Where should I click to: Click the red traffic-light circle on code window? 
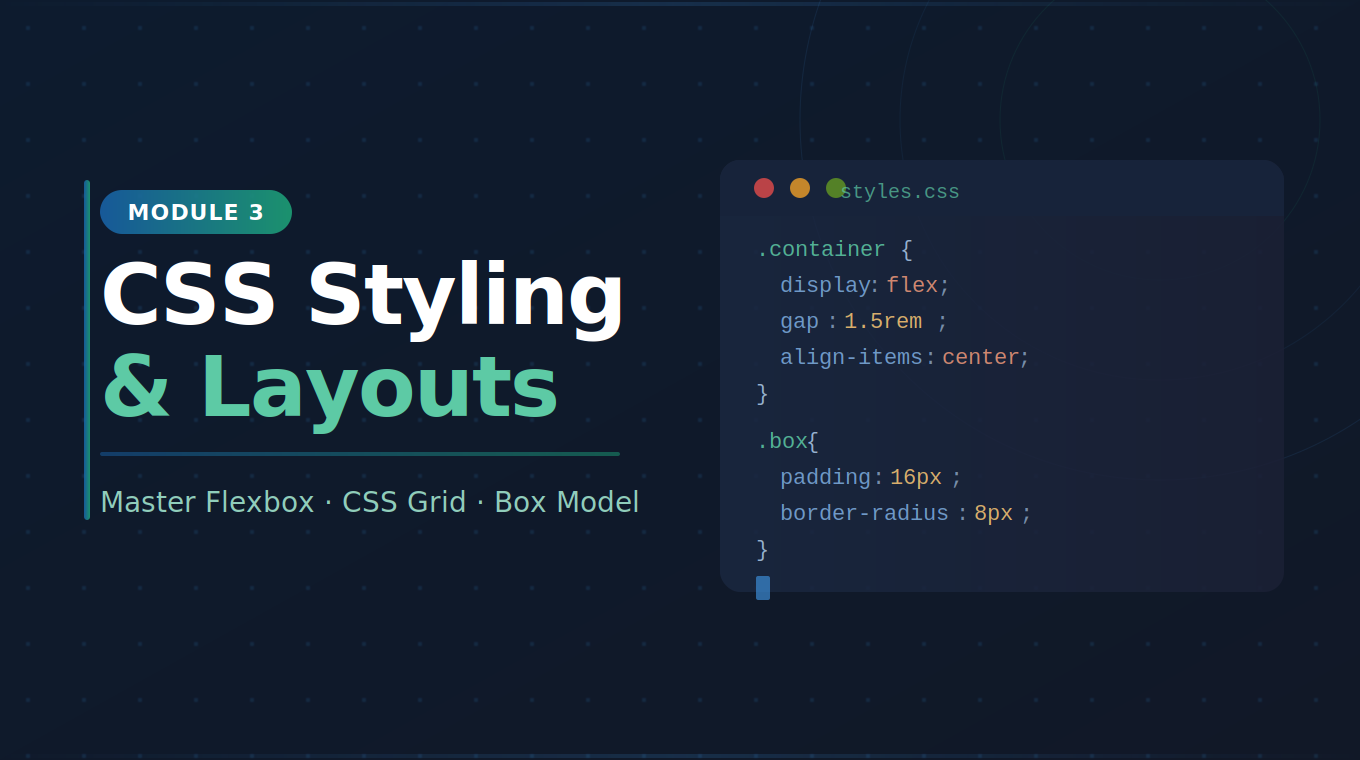tap(764, 187)
